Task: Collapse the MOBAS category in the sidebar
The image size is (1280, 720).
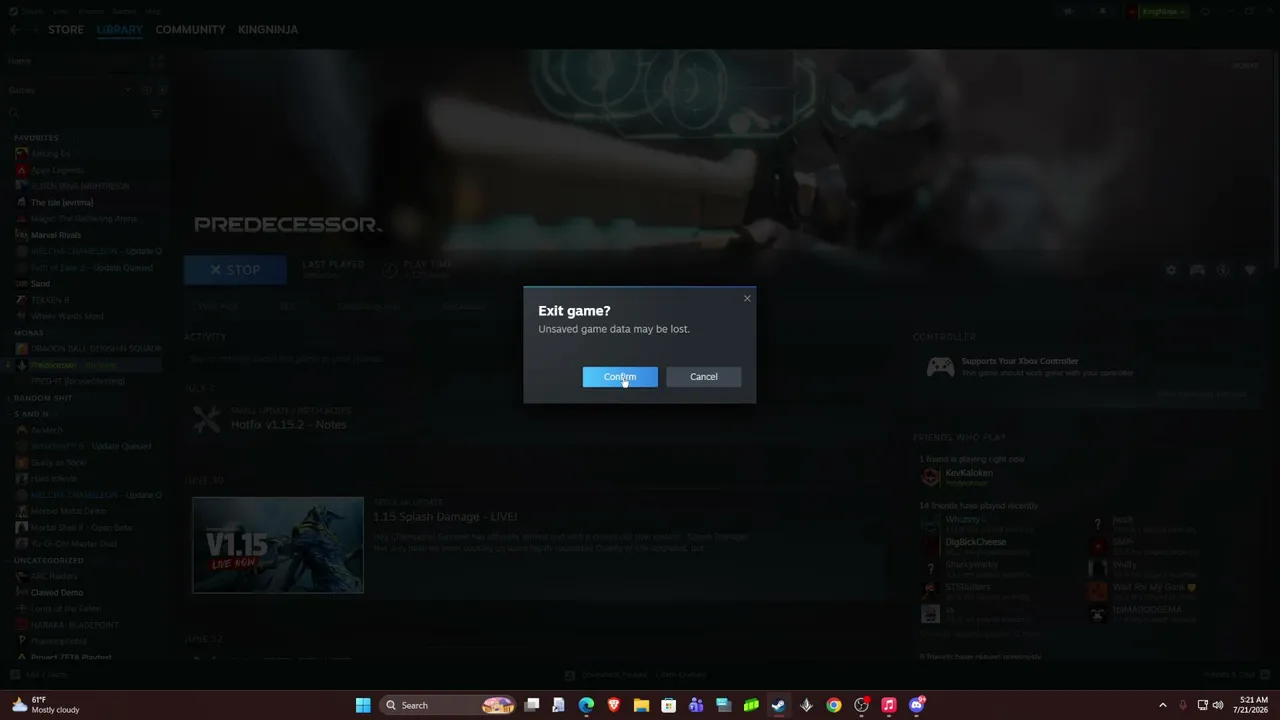Action: tap(29, 333)
